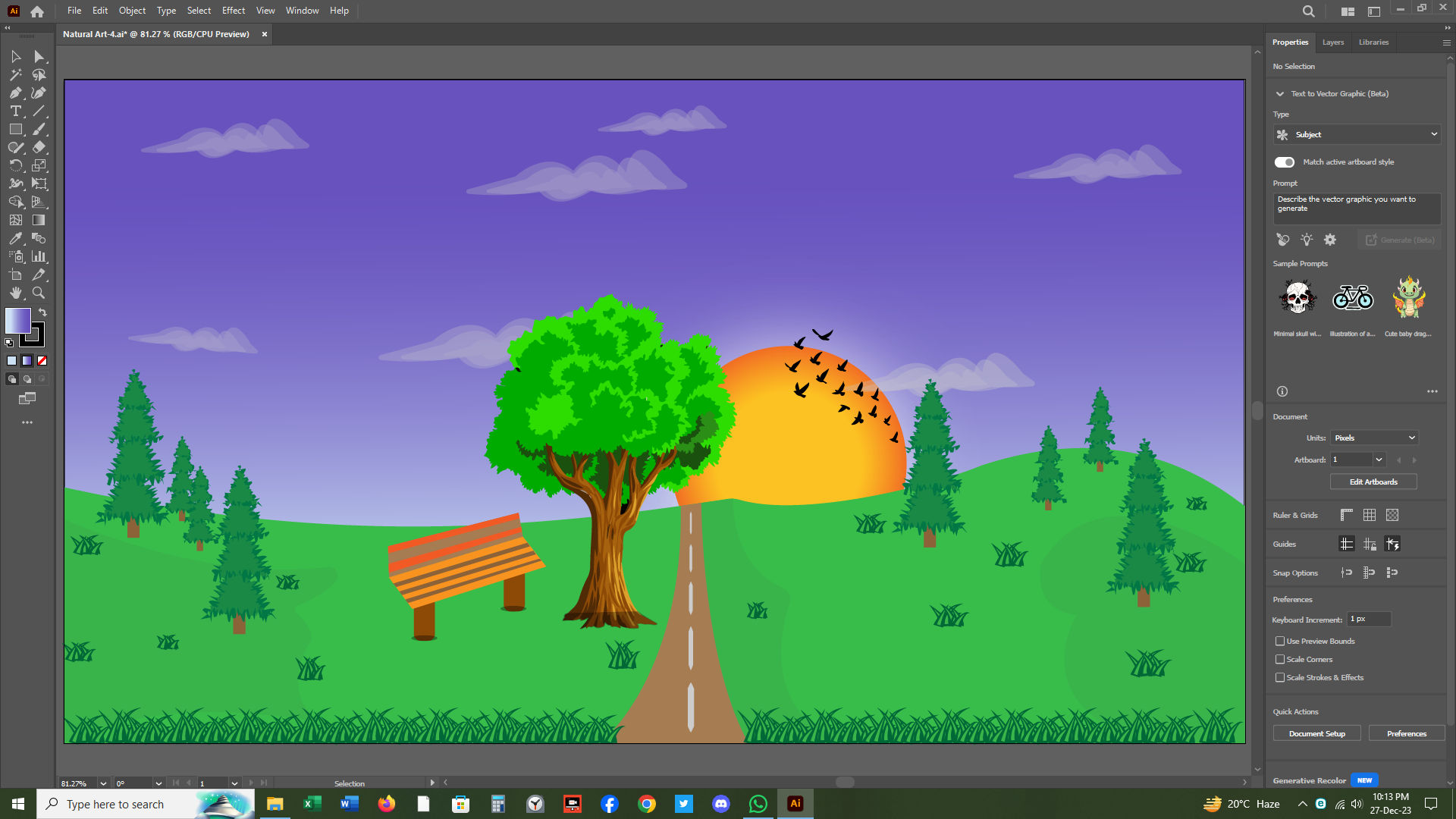
Task: Open the Window menu
Action: pos(303,11)
